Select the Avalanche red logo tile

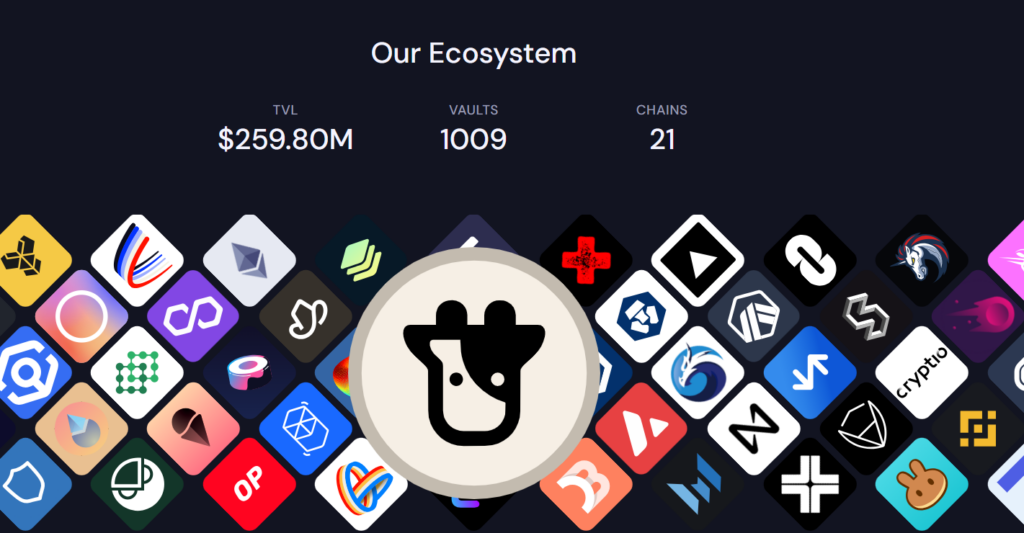point(641,428)
